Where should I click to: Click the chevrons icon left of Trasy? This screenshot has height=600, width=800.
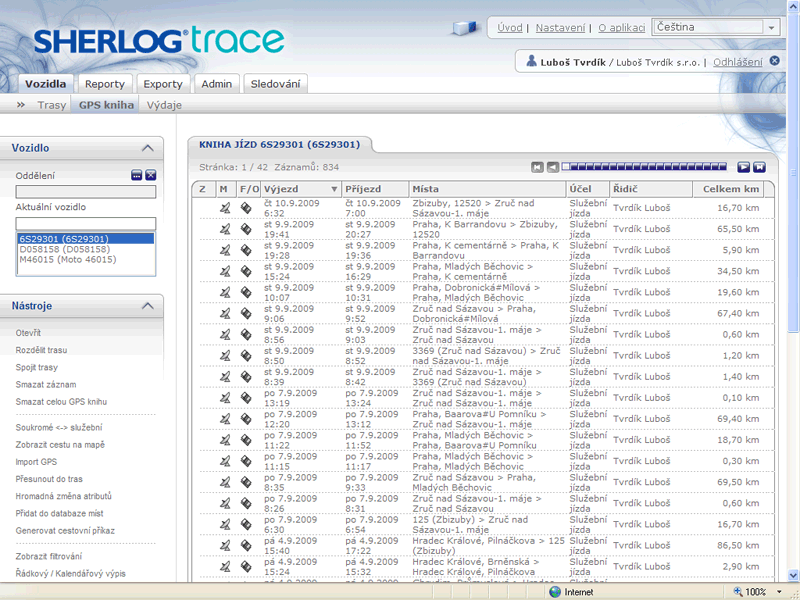click(21, 105)
